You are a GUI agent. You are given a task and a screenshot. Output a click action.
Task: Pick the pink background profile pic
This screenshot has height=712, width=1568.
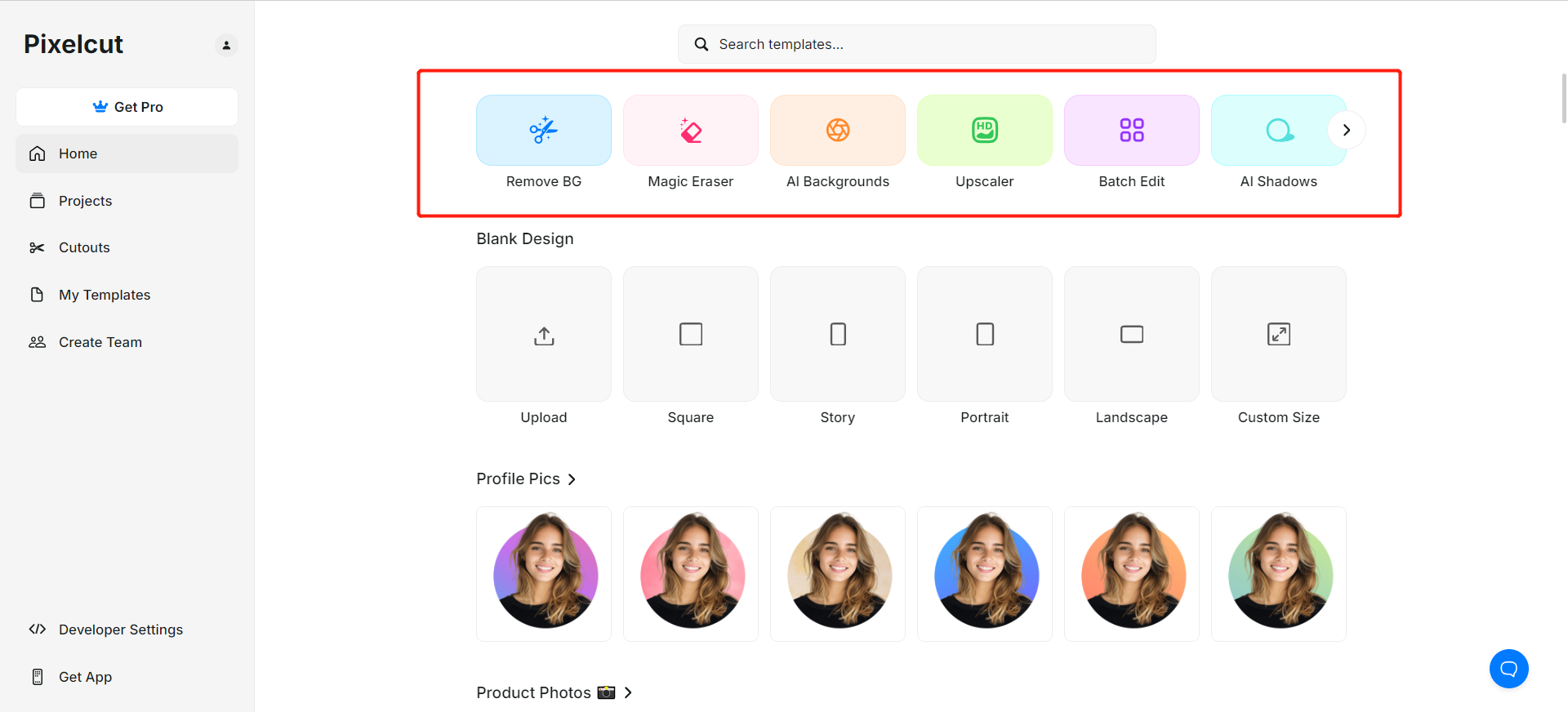pyautogui.click(x=691, y=574)
